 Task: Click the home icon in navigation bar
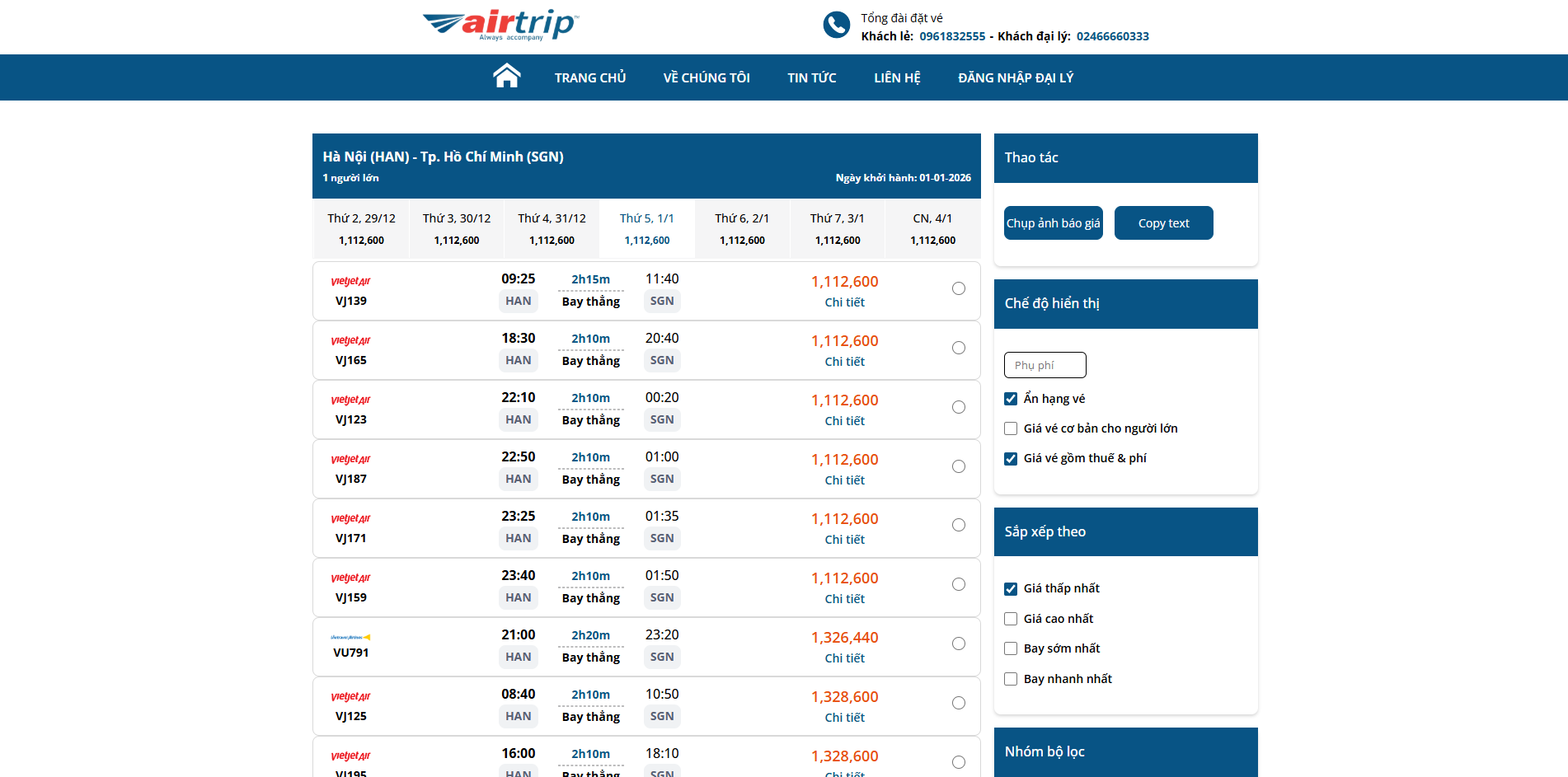(506, 77)
